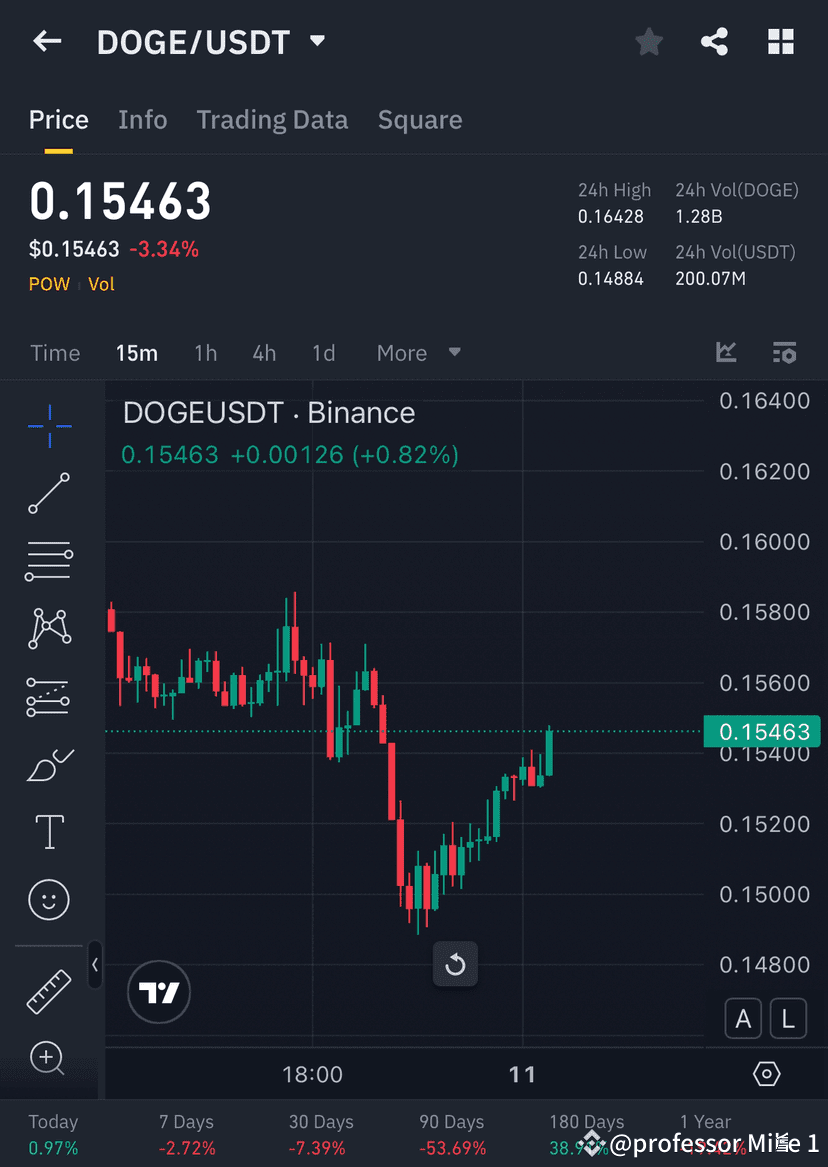Switch to the Trading Data tab
Screen dimensions: 828x1167
[x=272, y=119]
